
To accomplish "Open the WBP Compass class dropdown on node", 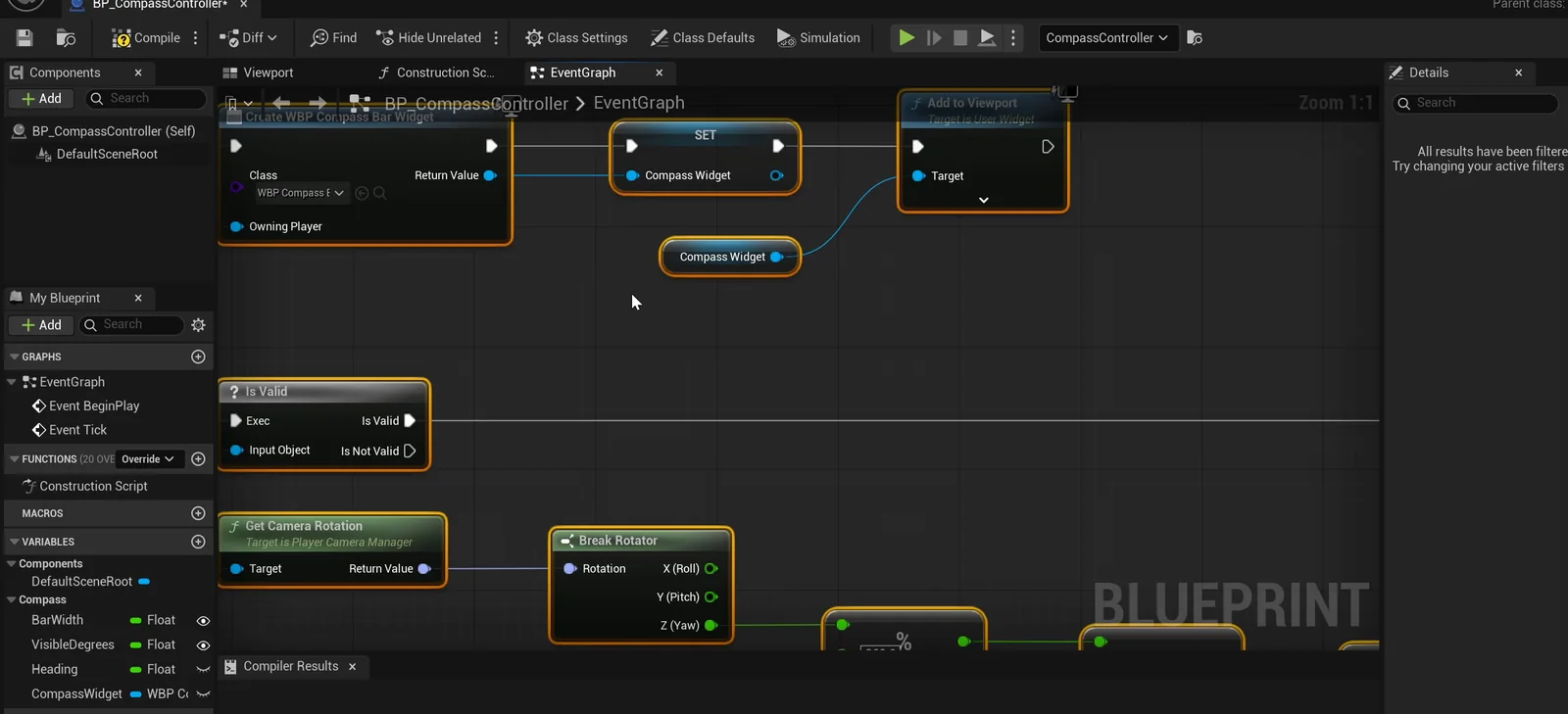I will coord(300,193).
